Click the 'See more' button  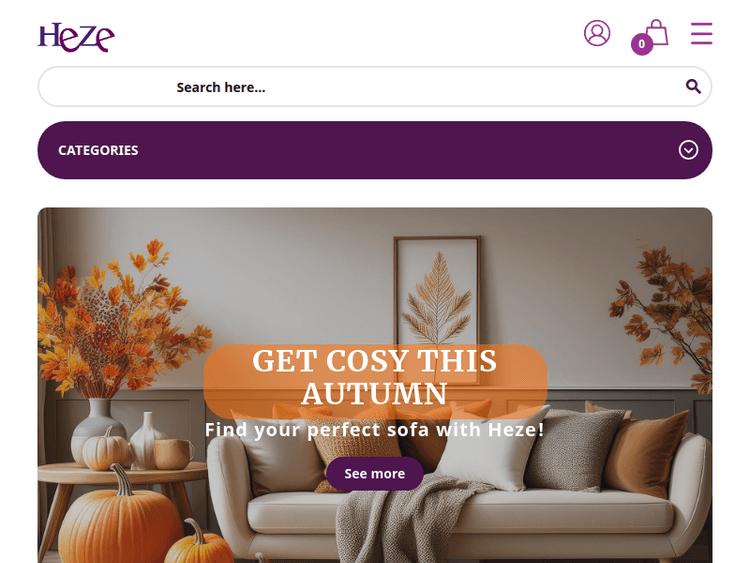[375, 474]
